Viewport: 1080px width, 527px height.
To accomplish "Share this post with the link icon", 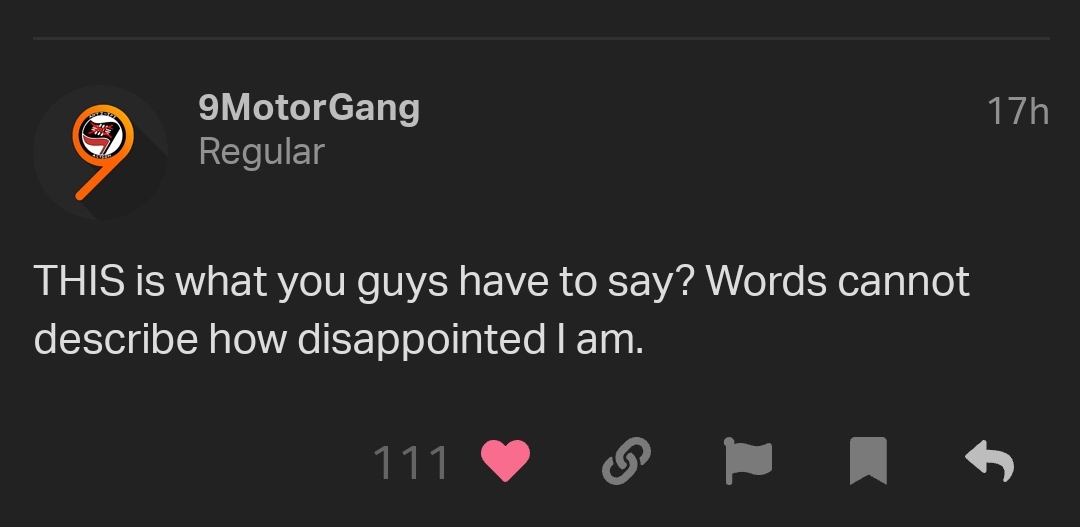I will (626, 461).
